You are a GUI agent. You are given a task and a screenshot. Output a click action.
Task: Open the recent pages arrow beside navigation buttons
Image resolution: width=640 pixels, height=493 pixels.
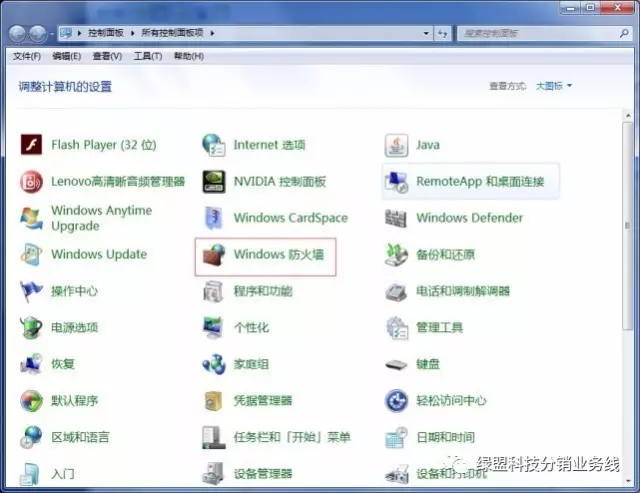[52, 33]
